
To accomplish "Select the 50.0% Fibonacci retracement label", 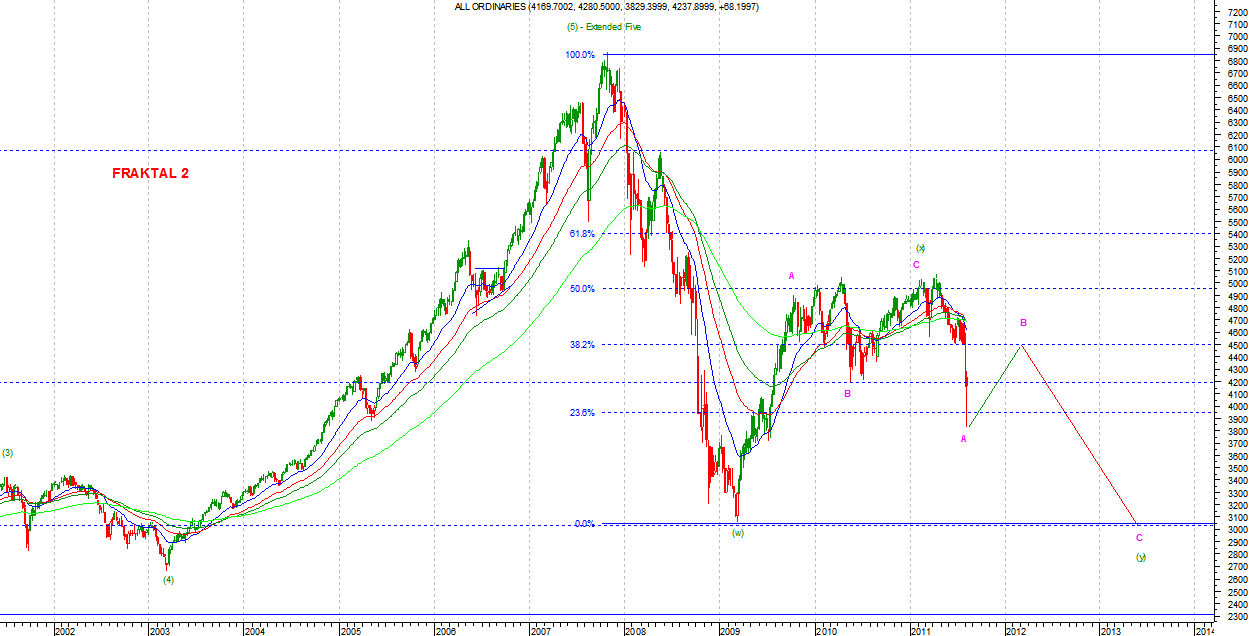I will click(582, 289).
